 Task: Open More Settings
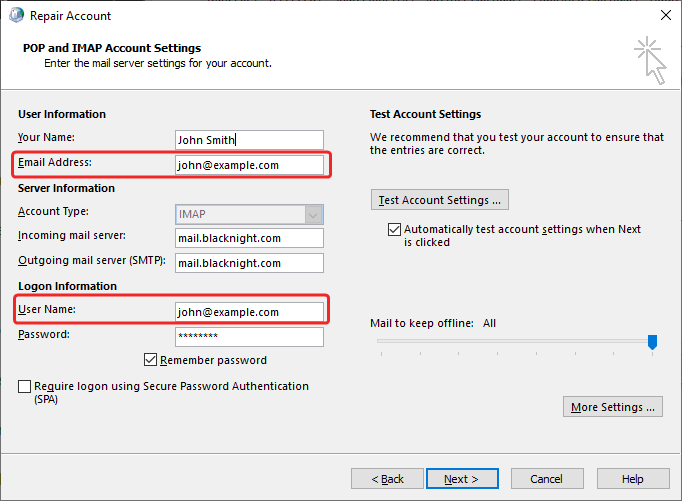613,407
